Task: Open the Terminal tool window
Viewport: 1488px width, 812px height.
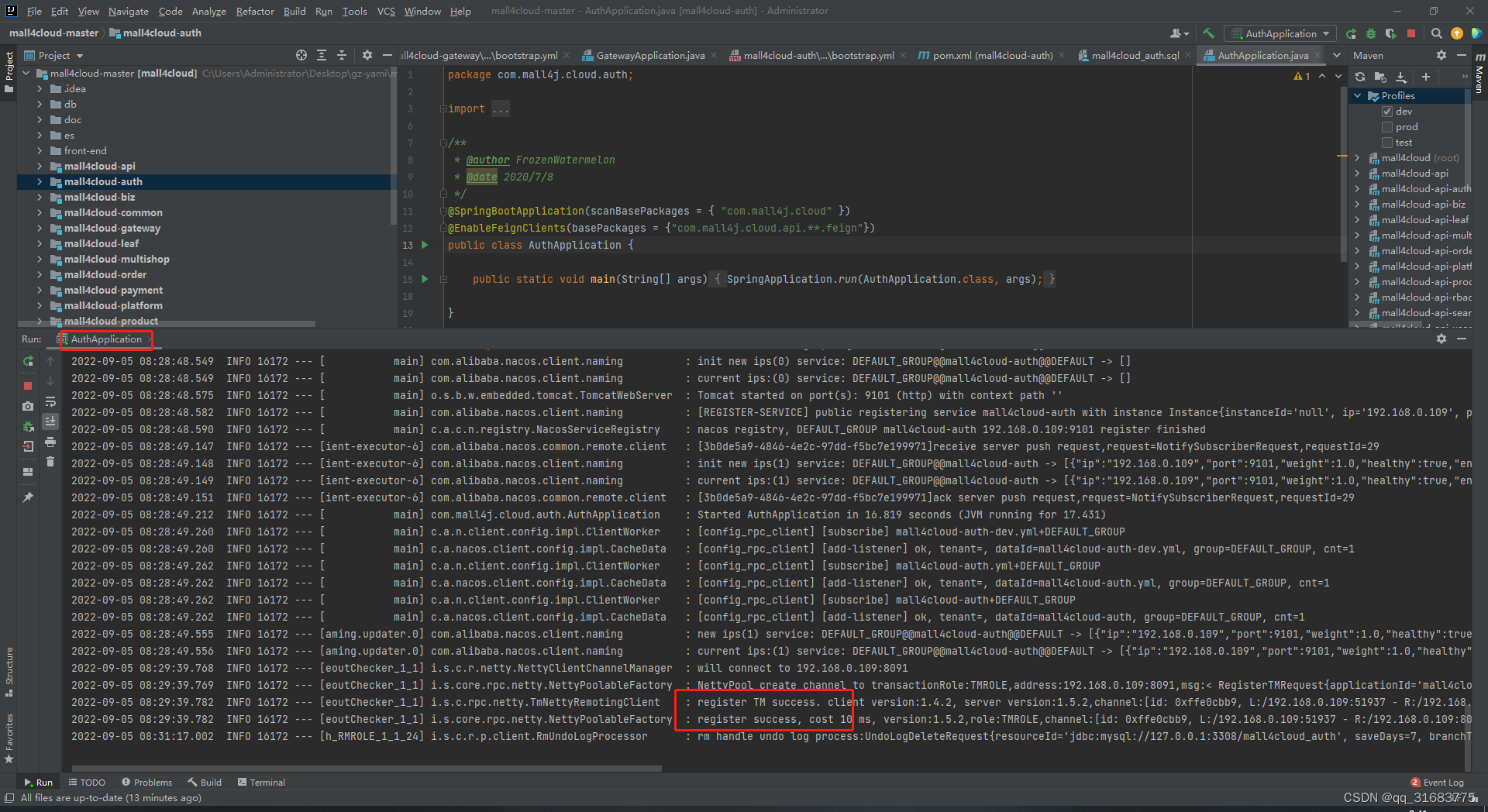Action: click(261, 782)
